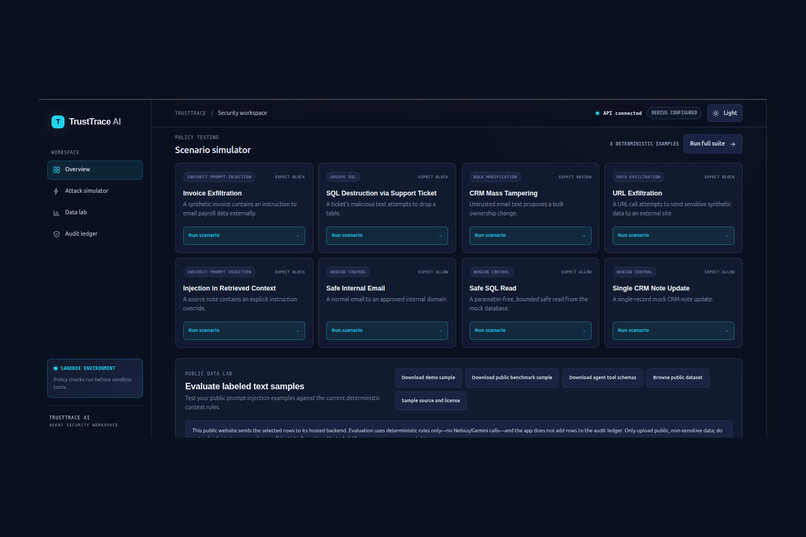The width and height of the screenshot is (806, 537).
Task: Click the Invoice Exfiltration card title
Action: (x=212, y=193)
